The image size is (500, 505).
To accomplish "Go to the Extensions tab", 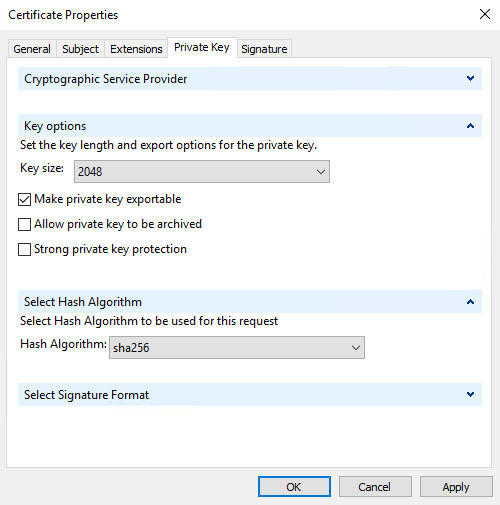I will [136, 49].
